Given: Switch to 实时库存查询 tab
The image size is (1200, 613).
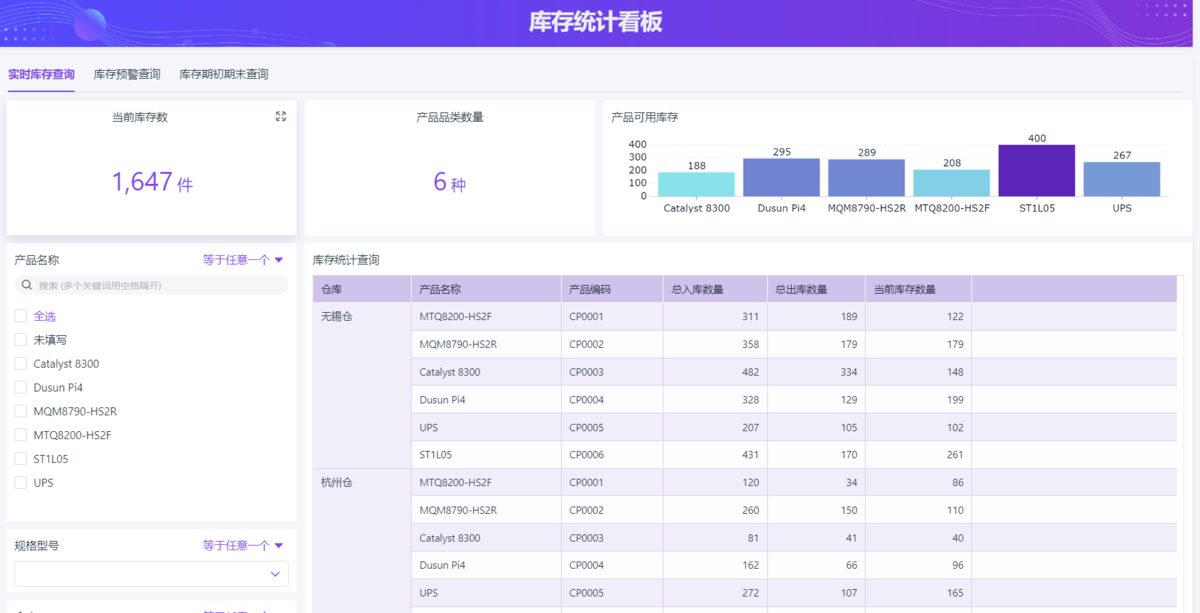Looking at the screenshot, I should tap(41, 75).
